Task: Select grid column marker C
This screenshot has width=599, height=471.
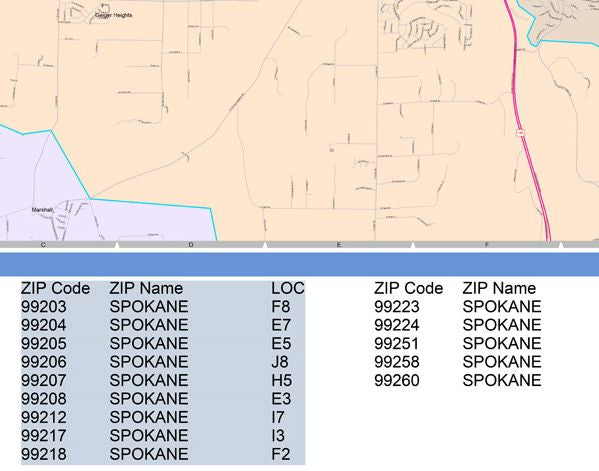Action: 43,244
